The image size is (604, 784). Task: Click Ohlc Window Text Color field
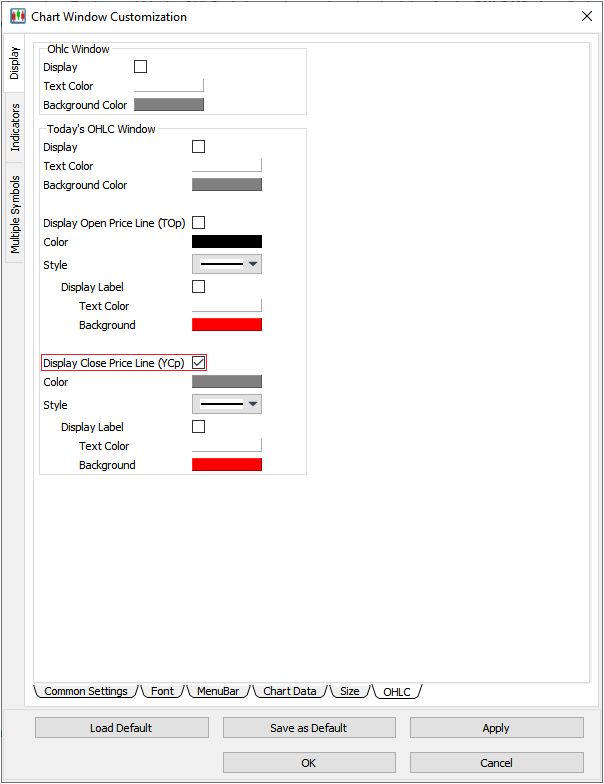pyautogui.click(x=168, y=86)
